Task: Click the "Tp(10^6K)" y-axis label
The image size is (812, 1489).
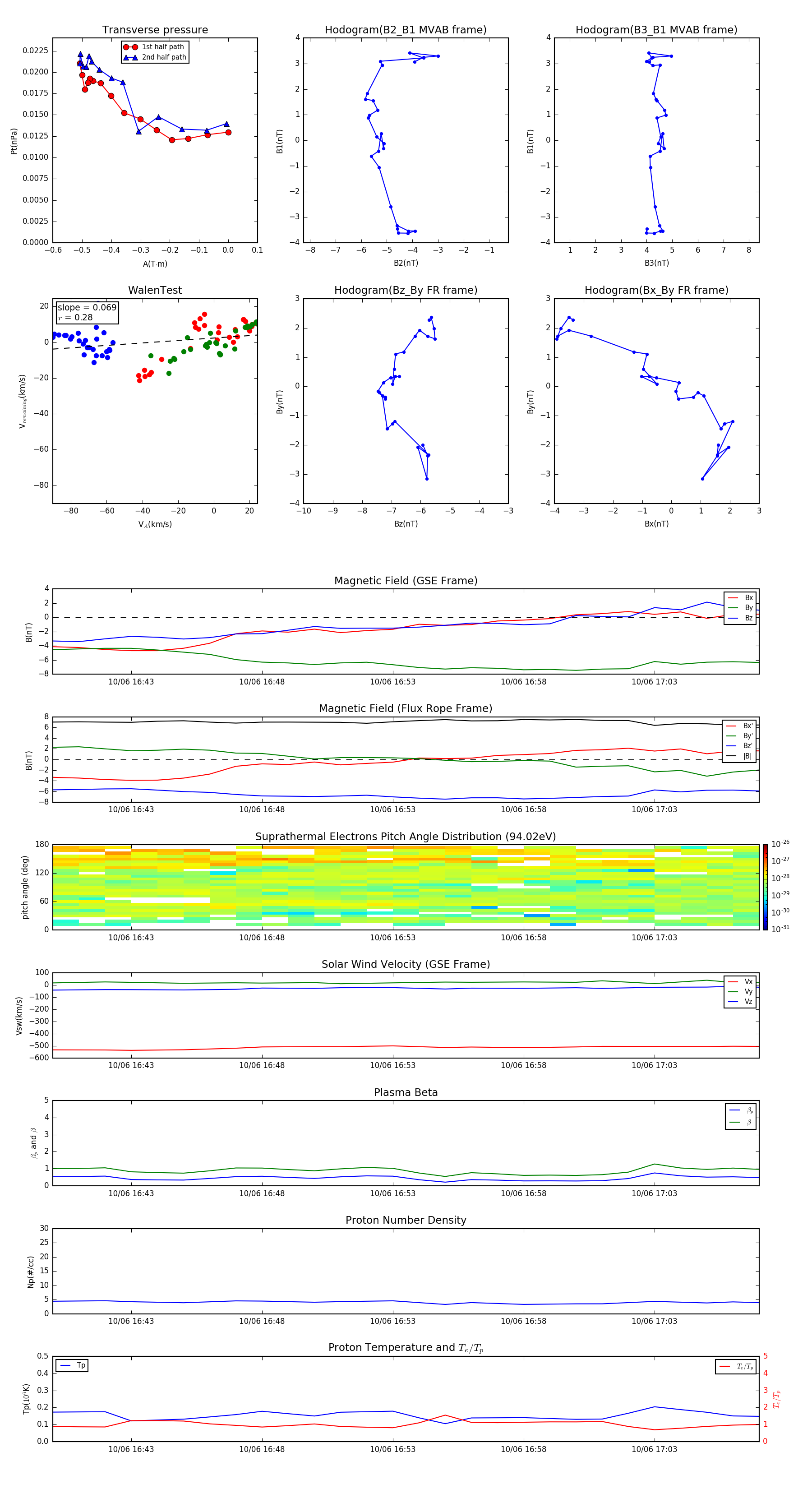Action: pos(26,1399)
